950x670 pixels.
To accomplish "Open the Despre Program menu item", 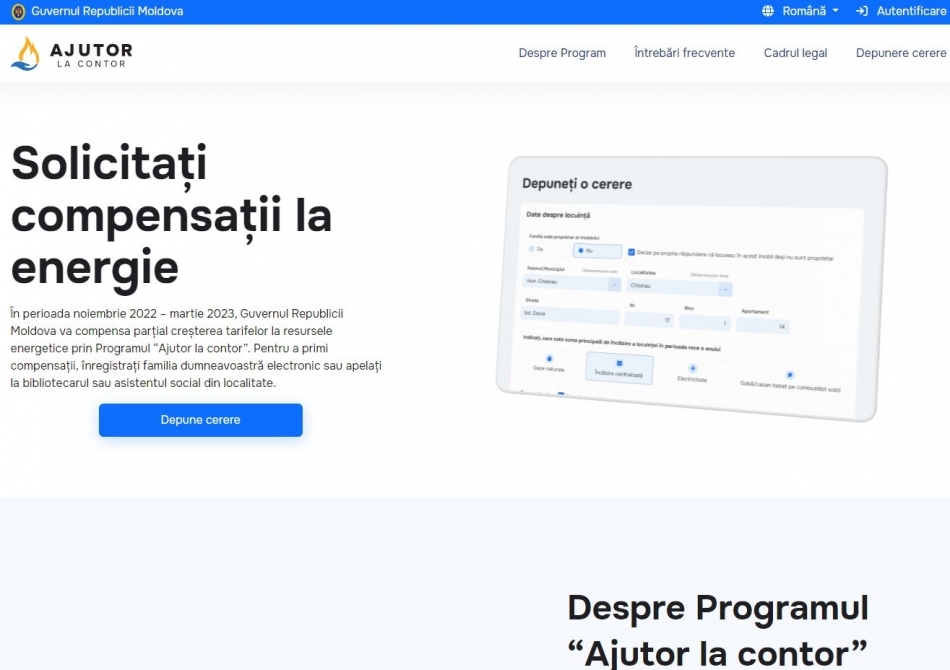I will pos(562,53).
